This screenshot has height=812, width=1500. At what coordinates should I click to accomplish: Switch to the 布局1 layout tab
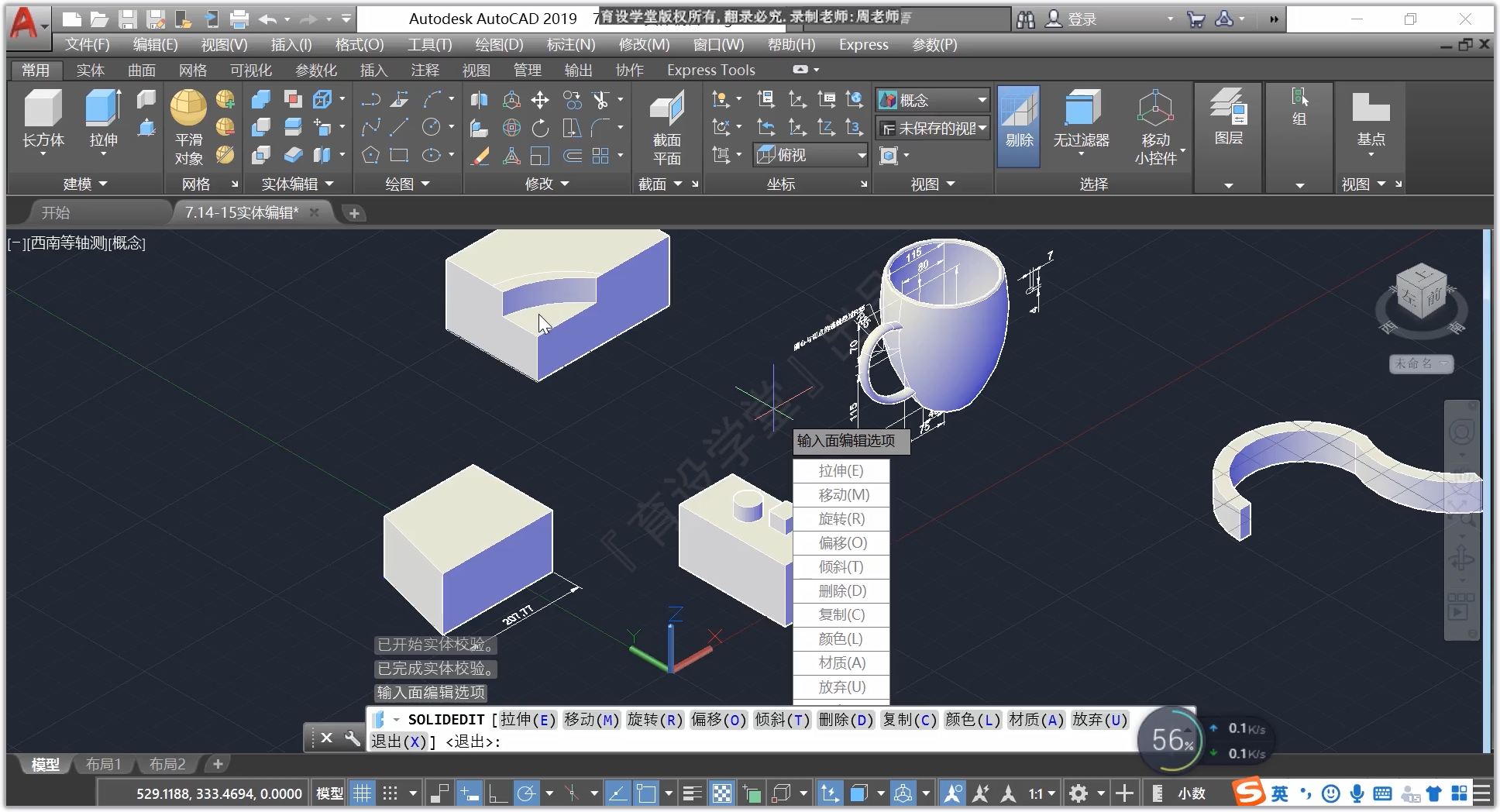click(103, 764)
